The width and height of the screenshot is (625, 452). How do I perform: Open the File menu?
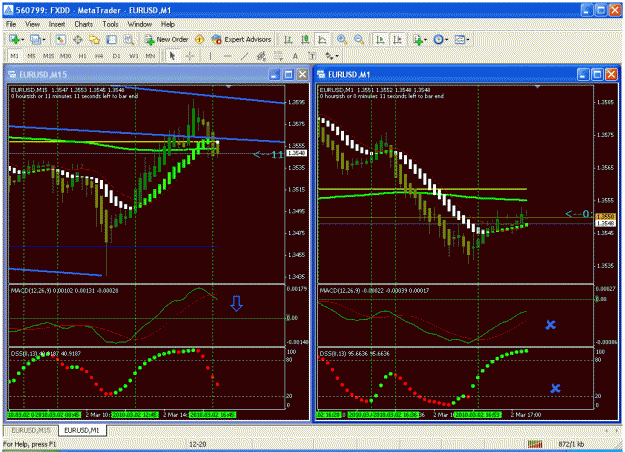pos(11,24)
